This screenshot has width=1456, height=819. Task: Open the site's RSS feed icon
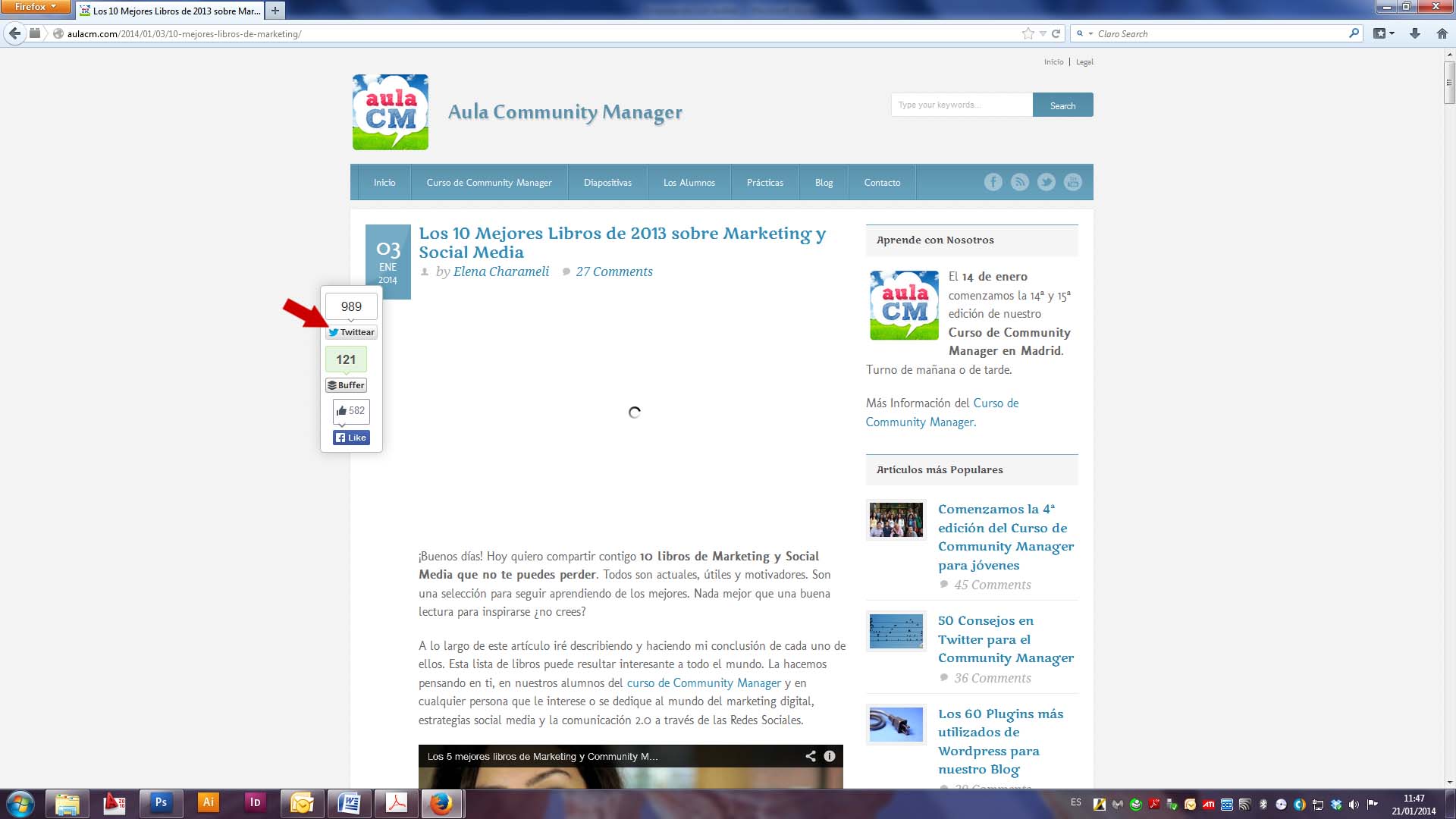coord(1019,182)
